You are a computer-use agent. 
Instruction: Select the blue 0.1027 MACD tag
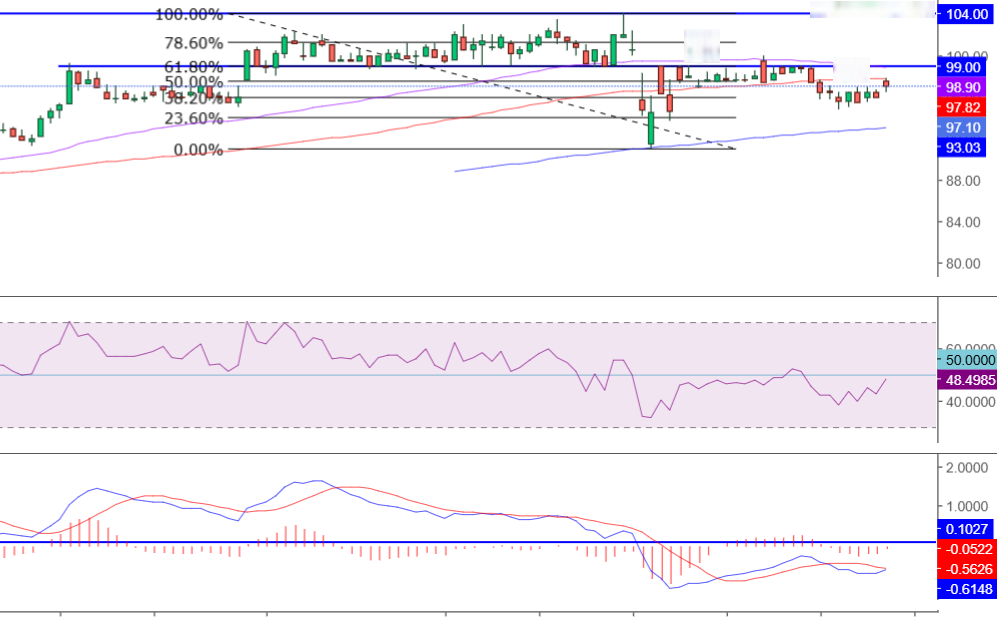[x=967, y=528]
